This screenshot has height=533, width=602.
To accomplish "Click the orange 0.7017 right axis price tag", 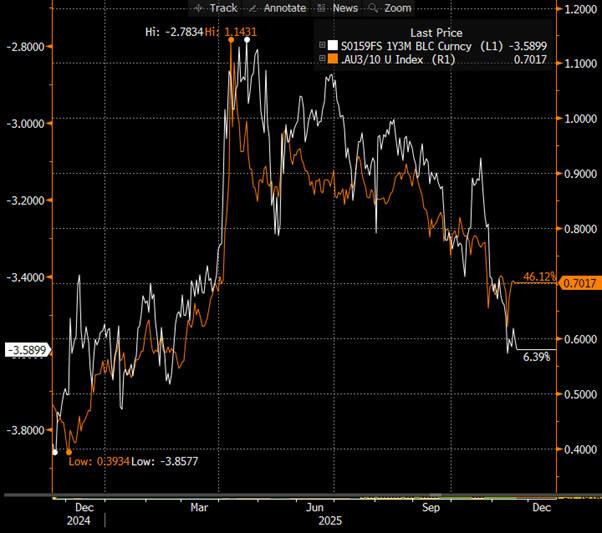I will (x=580, y=283).
